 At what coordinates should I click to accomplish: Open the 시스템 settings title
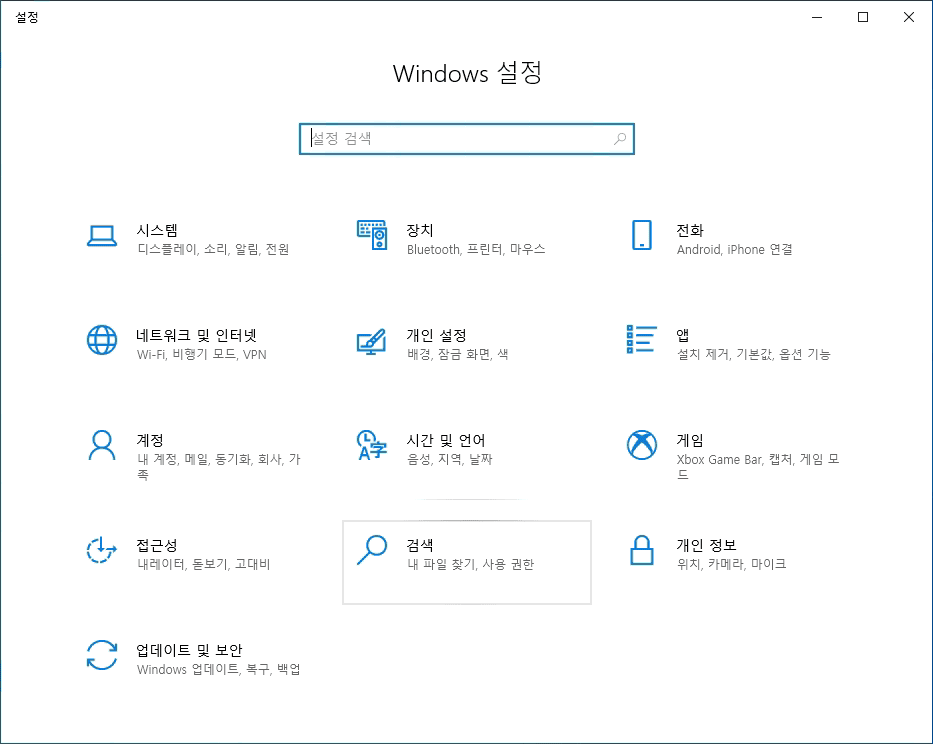[x=157, y=230]
